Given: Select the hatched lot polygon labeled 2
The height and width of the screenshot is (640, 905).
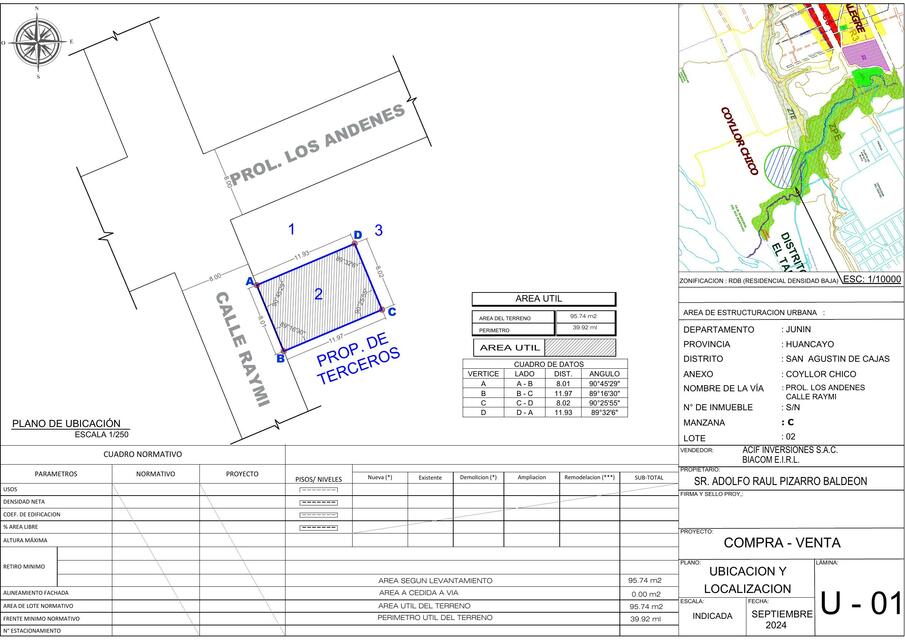Looking at the screenshot, I should tap(320, 295).
